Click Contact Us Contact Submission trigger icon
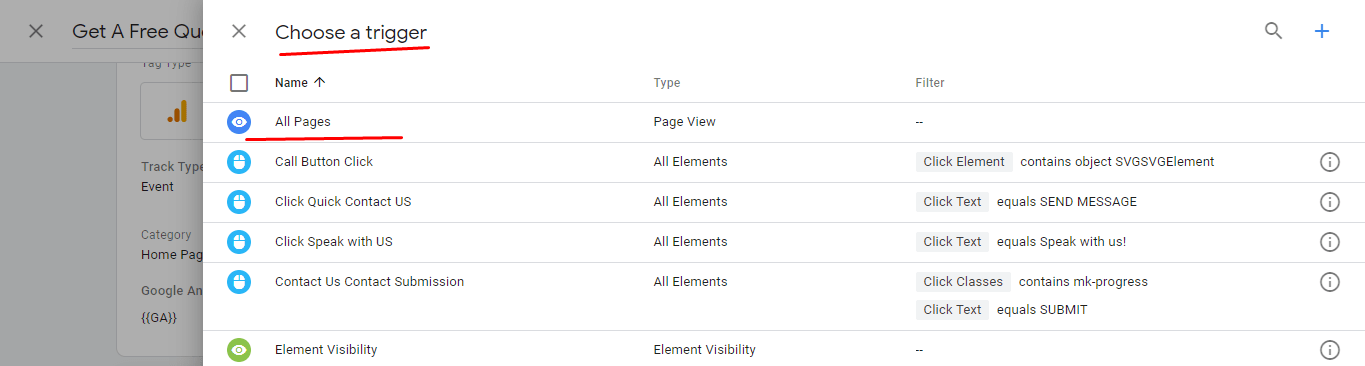This screenshot has height=366, width=1365. [239, 282]
